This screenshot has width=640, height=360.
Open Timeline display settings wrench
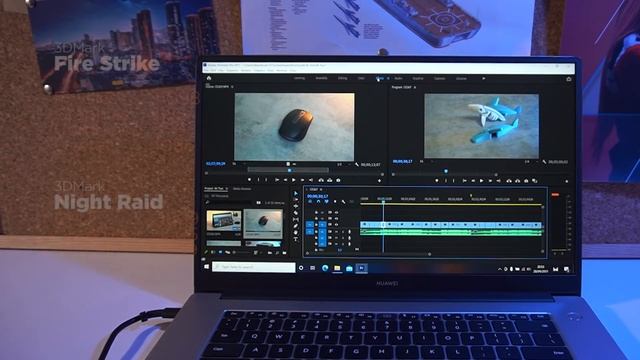(343, 202)
